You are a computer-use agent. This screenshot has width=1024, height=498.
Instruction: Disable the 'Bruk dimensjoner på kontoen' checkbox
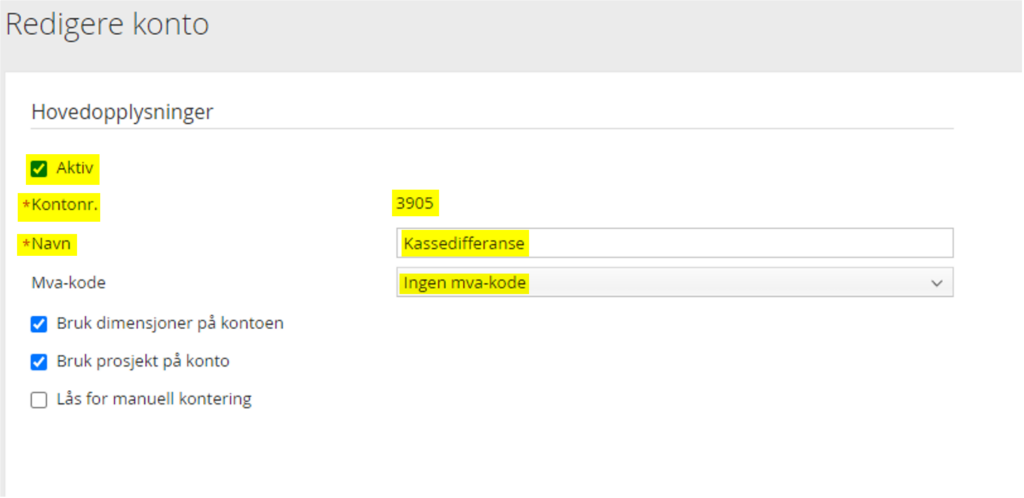(x=39, y=324)
